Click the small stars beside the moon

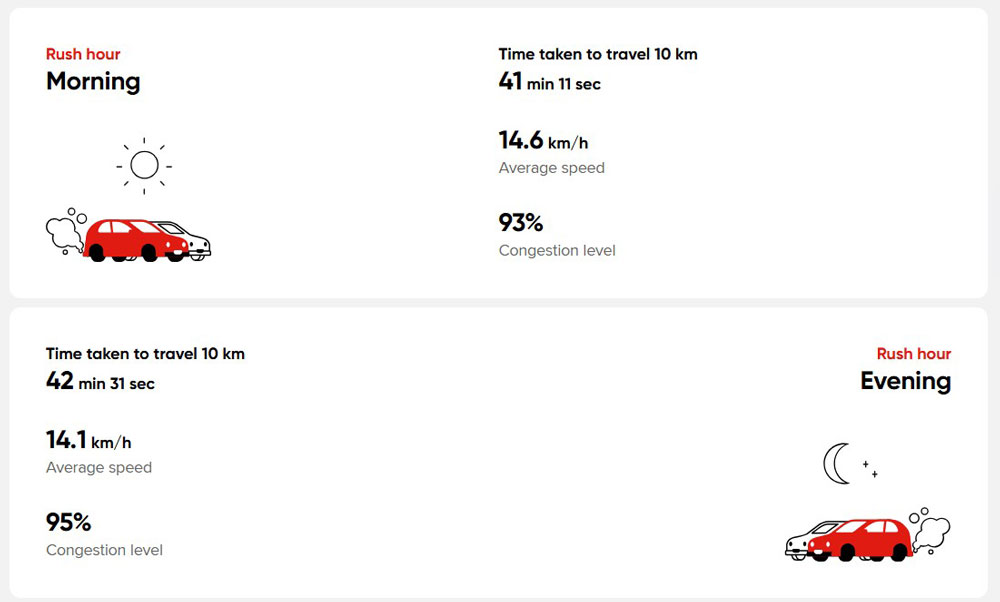[870, 468]
